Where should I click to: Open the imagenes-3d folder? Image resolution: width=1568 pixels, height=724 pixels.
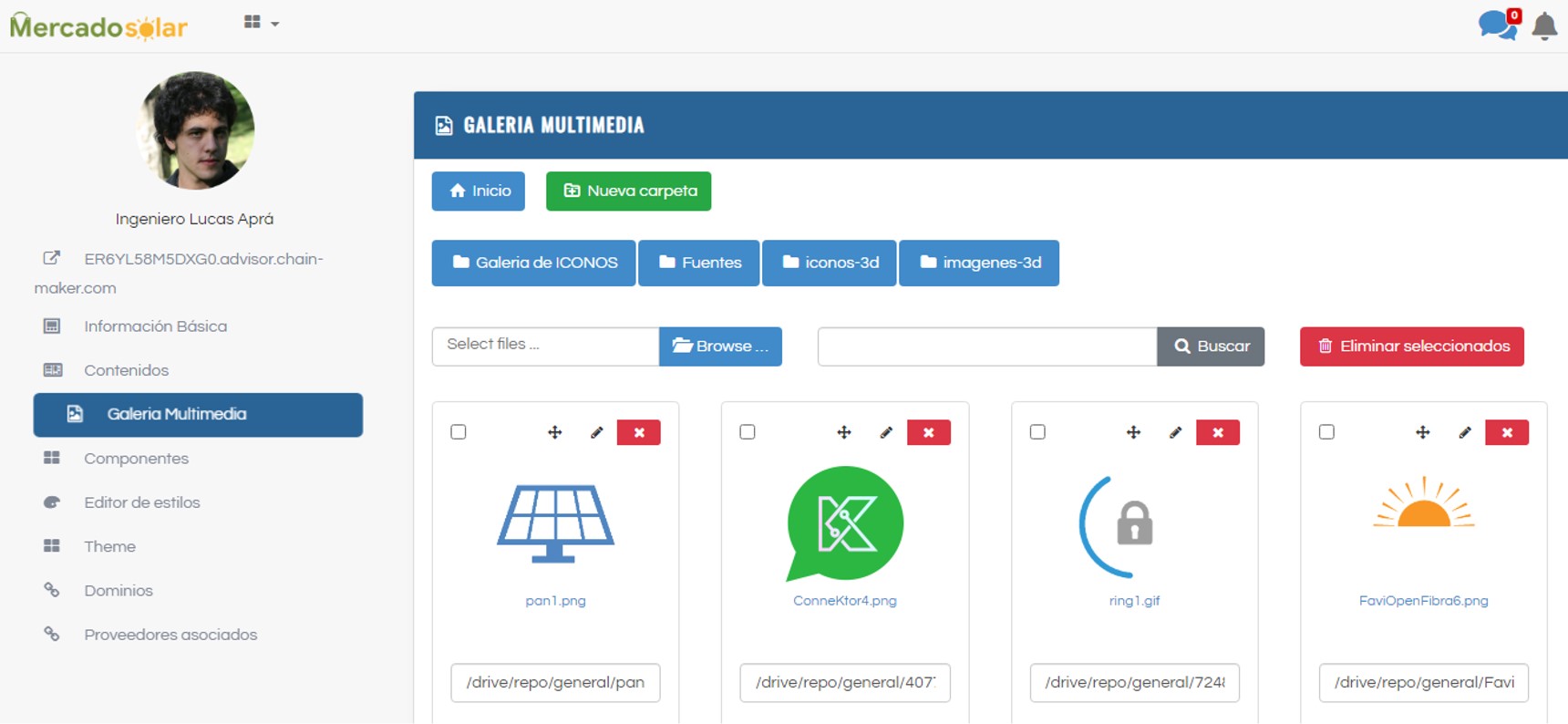tap(979, 263)
